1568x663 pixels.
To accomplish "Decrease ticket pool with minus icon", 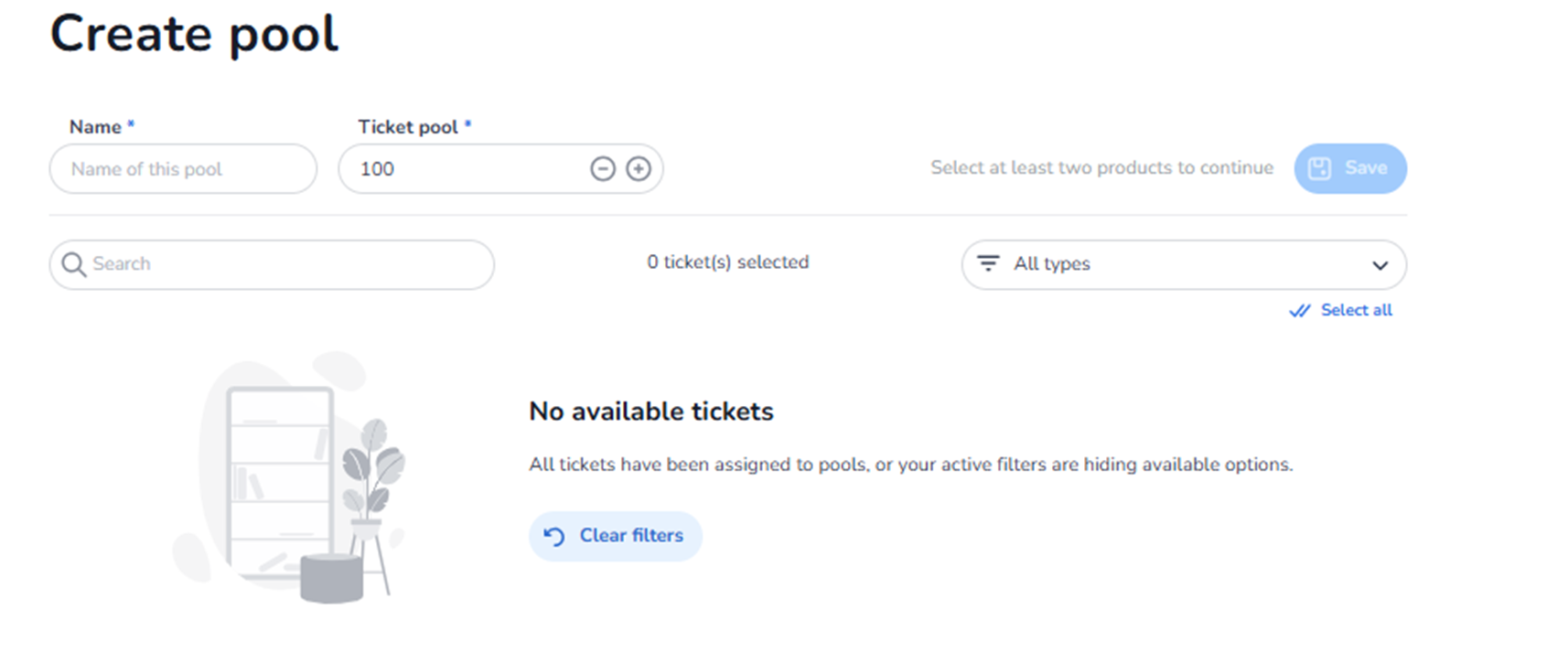I will click(603, 169).
